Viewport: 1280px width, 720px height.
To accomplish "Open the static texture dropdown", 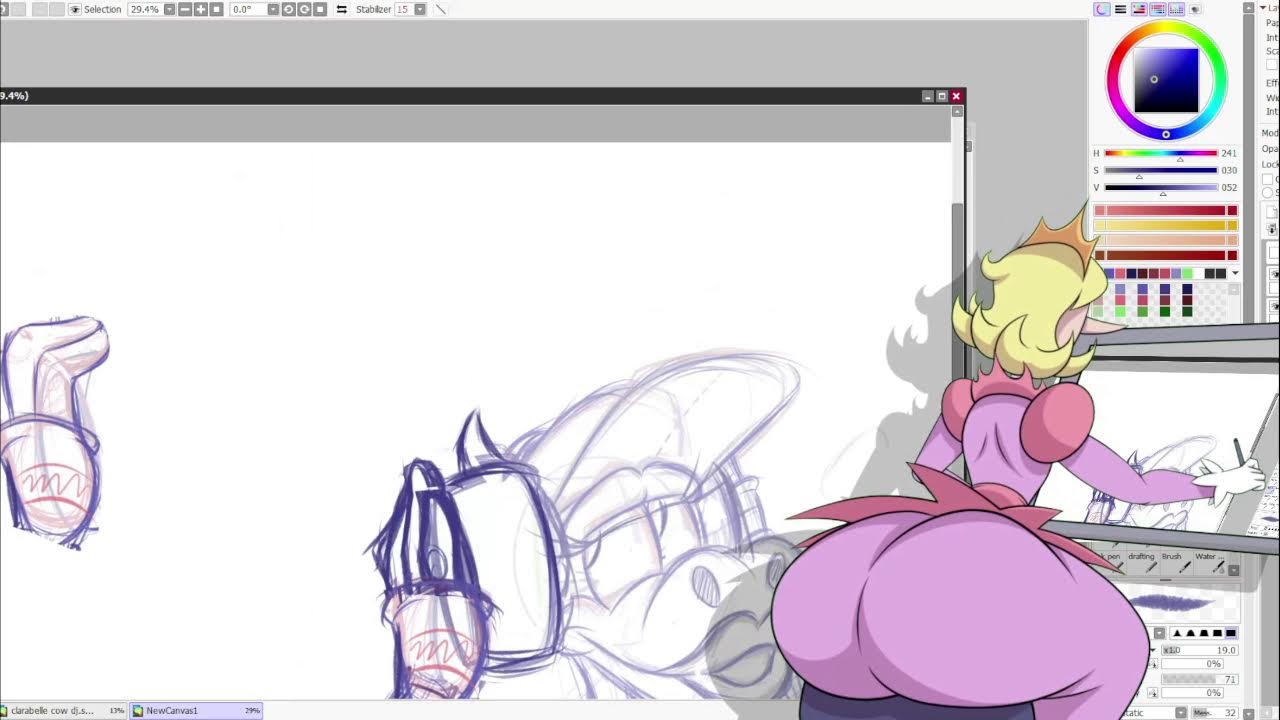I will [1179, 713].
